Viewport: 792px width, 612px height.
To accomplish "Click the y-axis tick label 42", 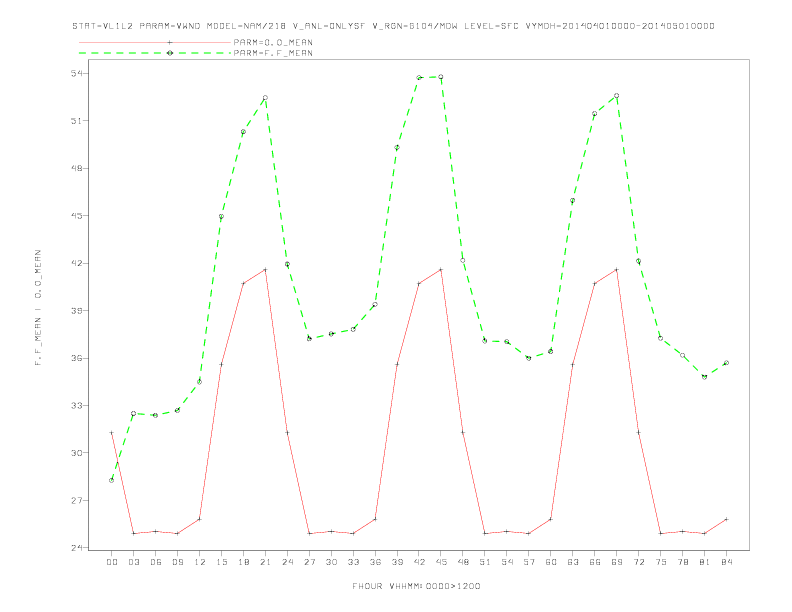I will tap(76, 263).
